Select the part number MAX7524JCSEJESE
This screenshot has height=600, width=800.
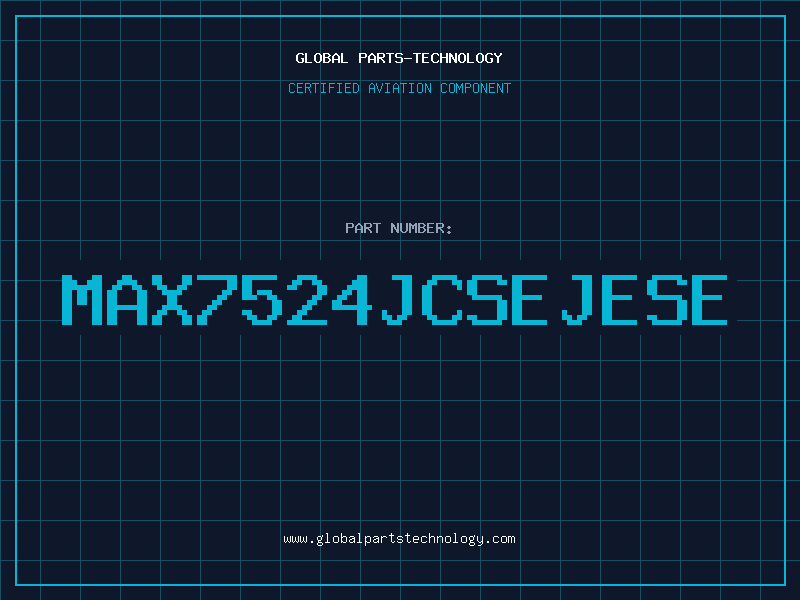click(394, 300)
